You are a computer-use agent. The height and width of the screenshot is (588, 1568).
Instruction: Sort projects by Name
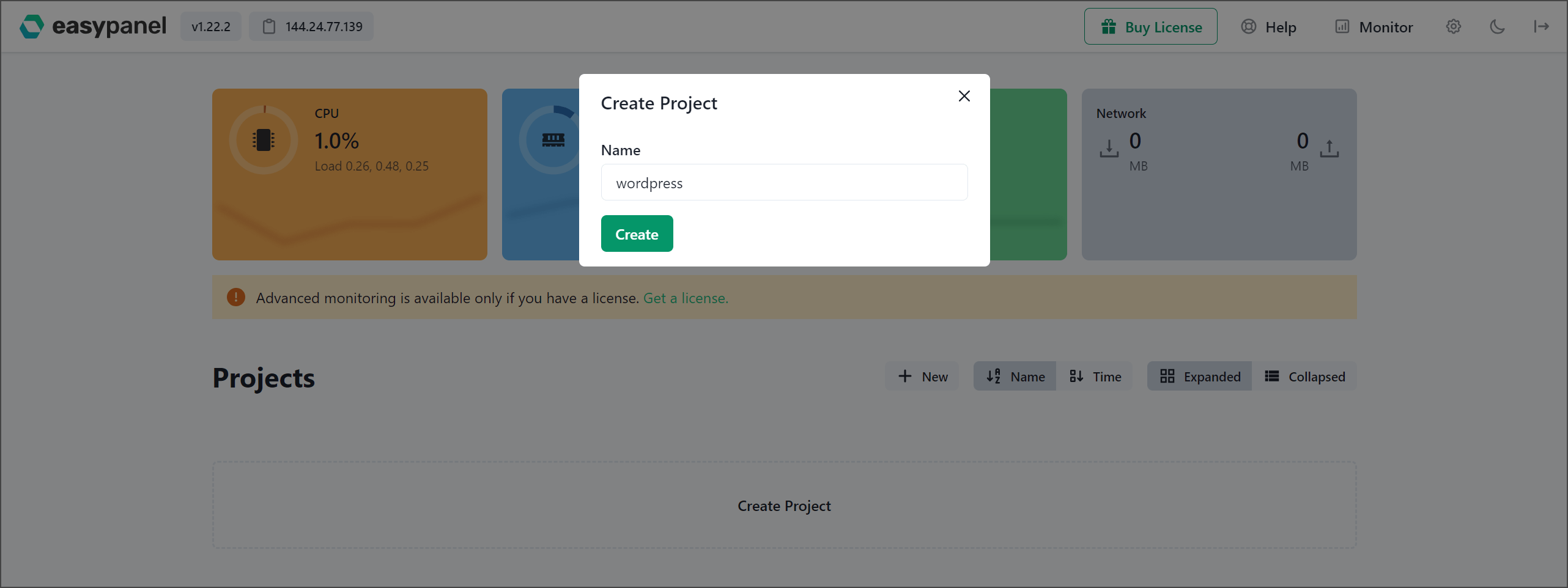pos(1015,376)
